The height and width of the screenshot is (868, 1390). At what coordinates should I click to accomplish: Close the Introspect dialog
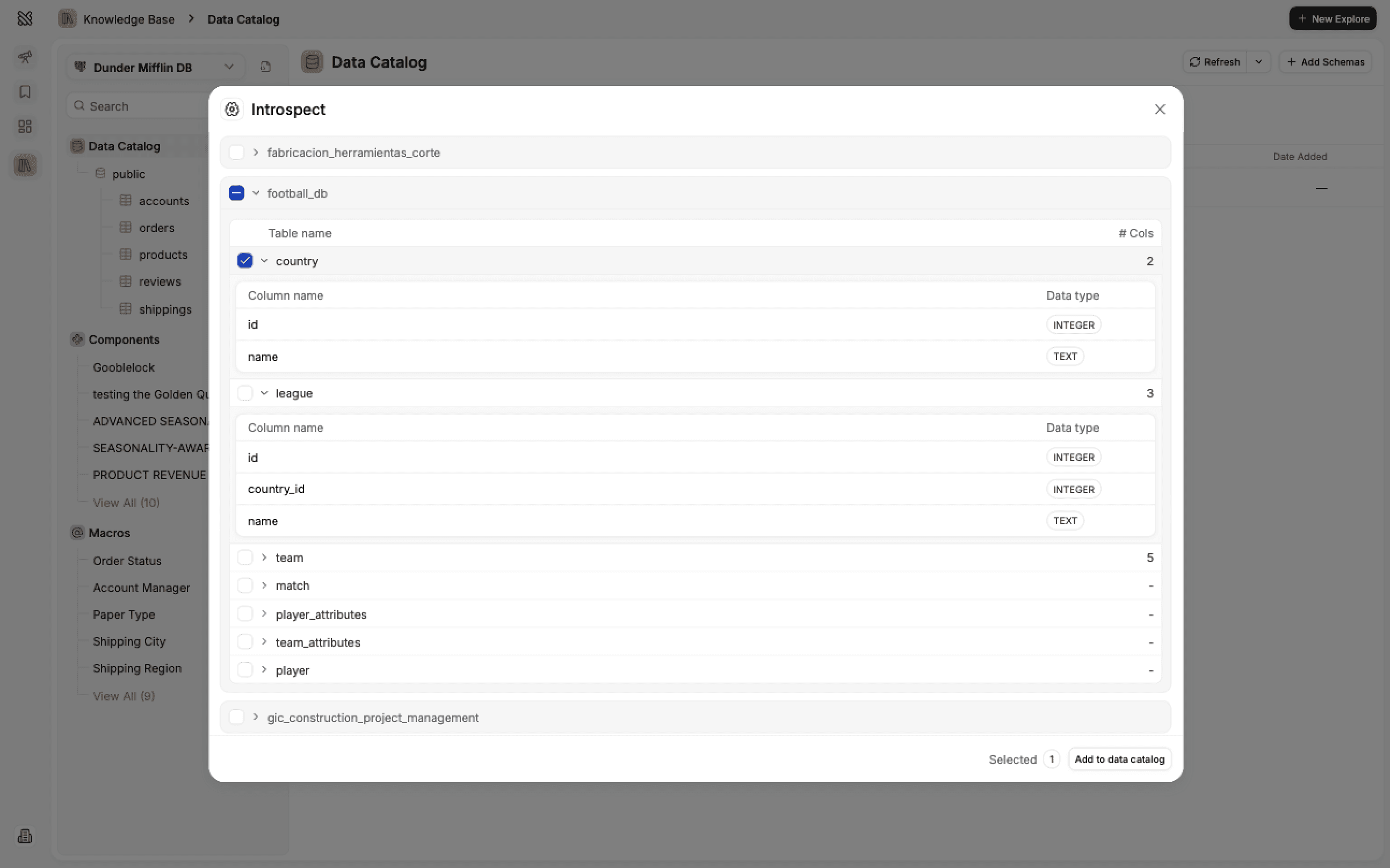tap(1159, 109)
